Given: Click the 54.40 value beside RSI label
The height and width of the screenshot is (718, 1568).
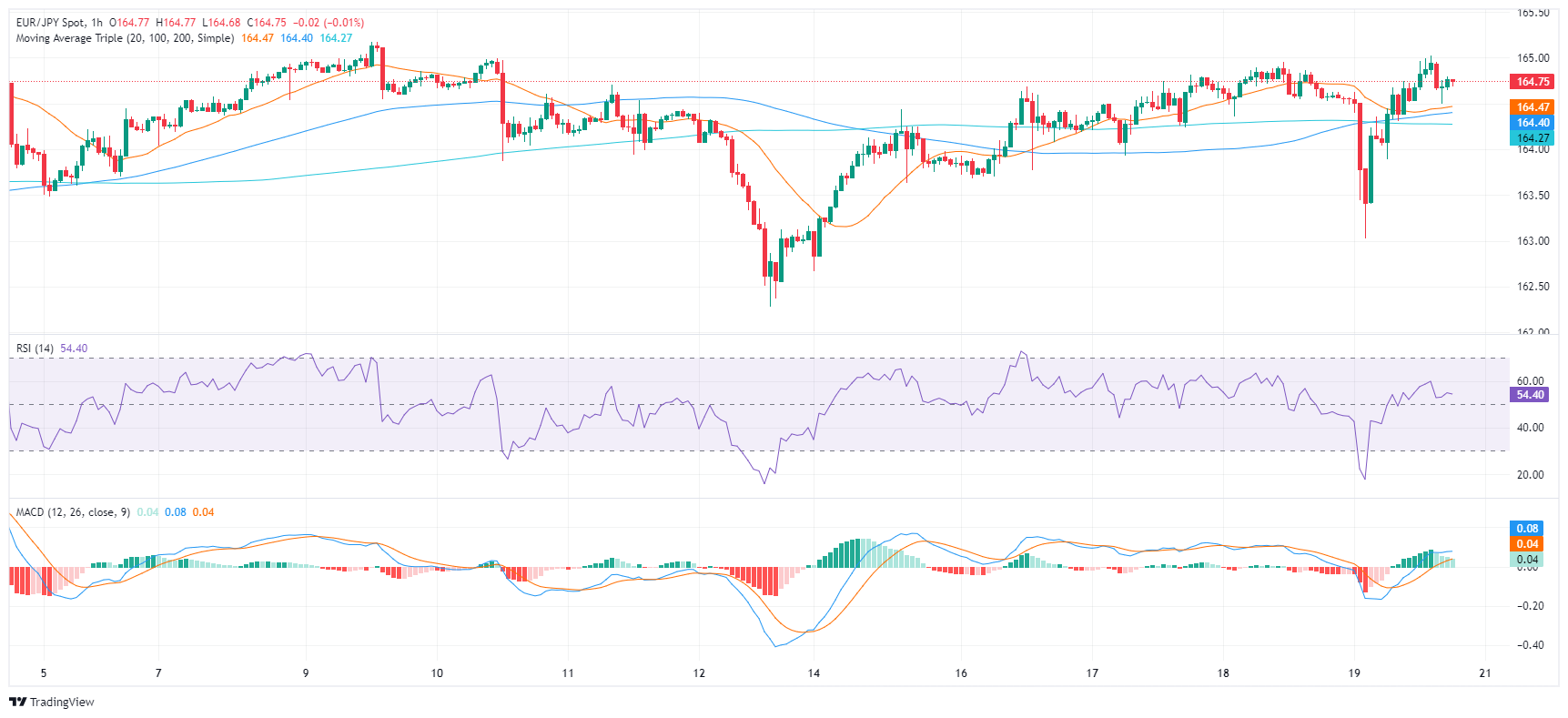Looking at the screenshot, I should tap(74, 349).
